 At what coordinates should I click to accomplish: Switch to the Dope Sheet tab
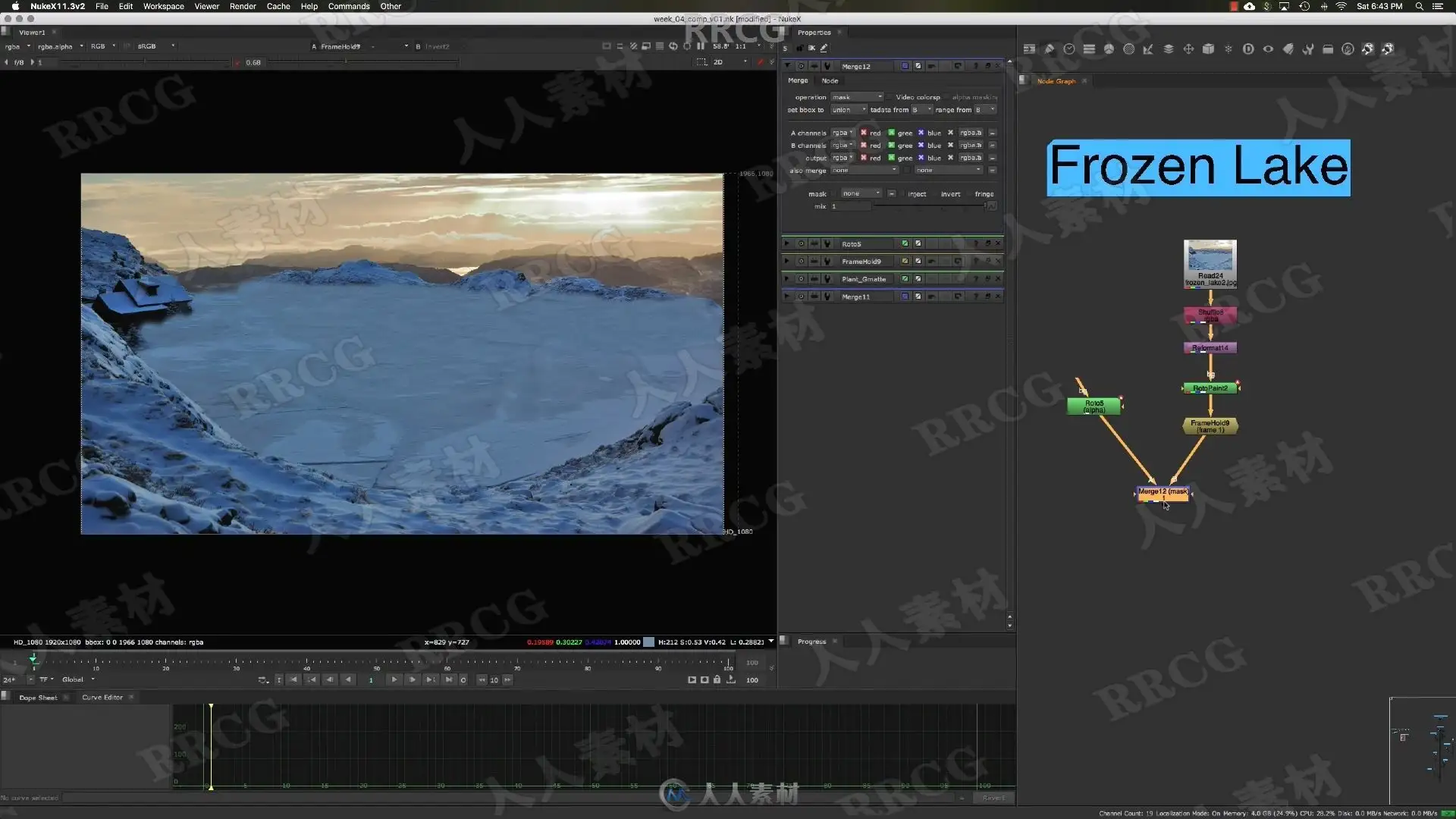pyautogui.click(x=38, y=698)
